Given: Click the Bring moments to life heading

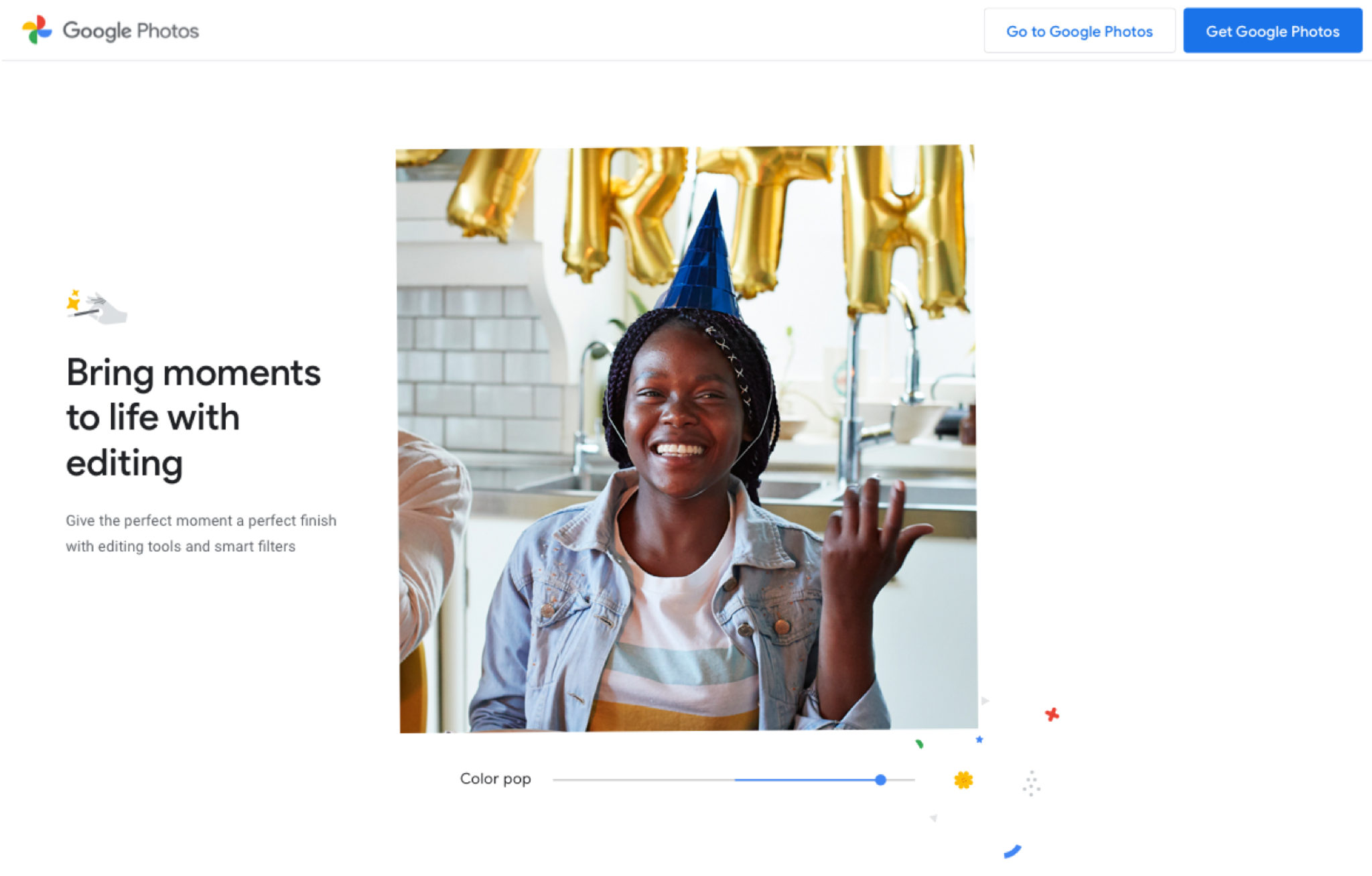Looking at the screenshot, I should (x=193, y=417).
